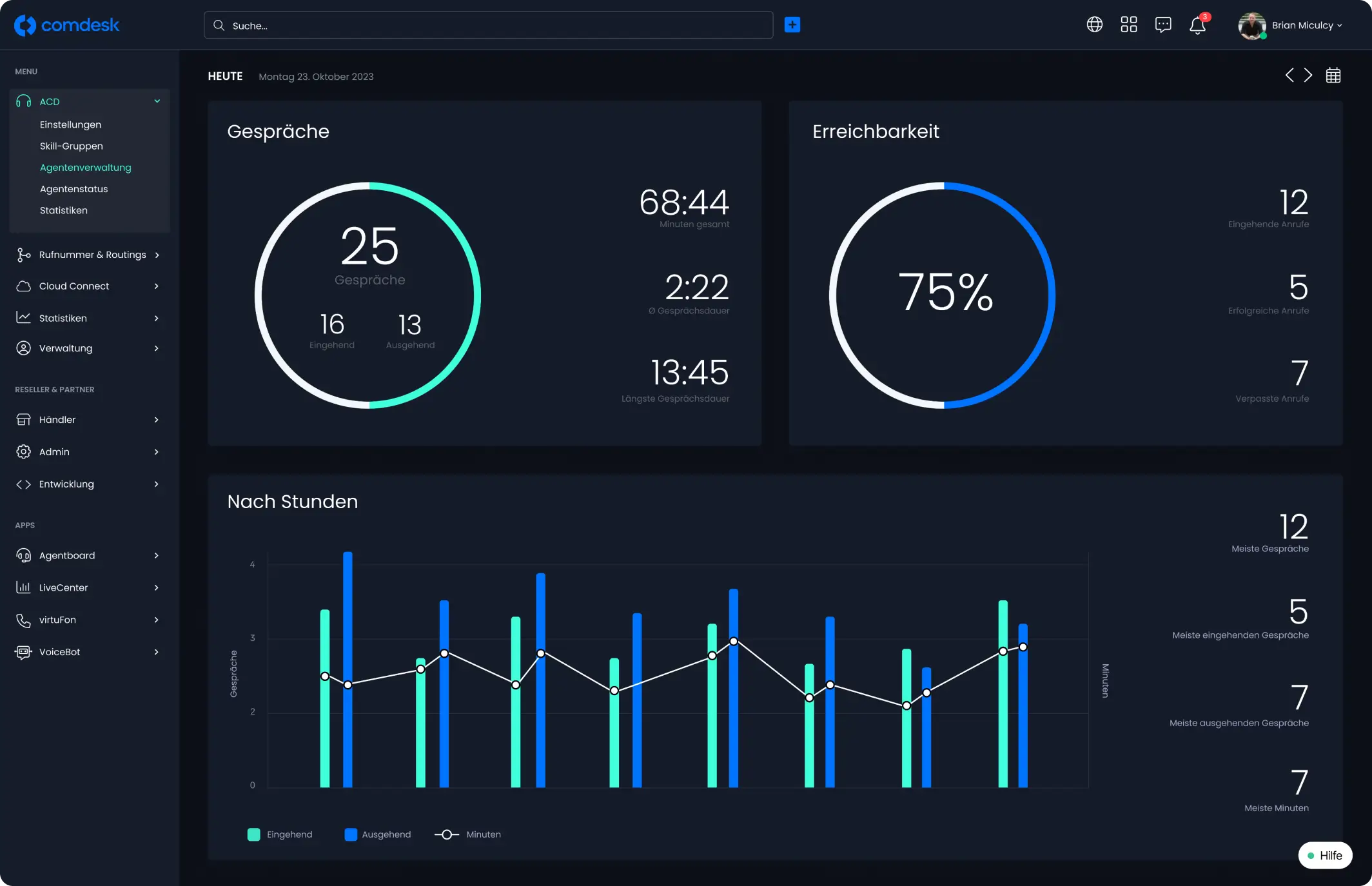Click the ACD headset icon
The height and width of the screenshot is (886, 1372).
click(24, 101)
